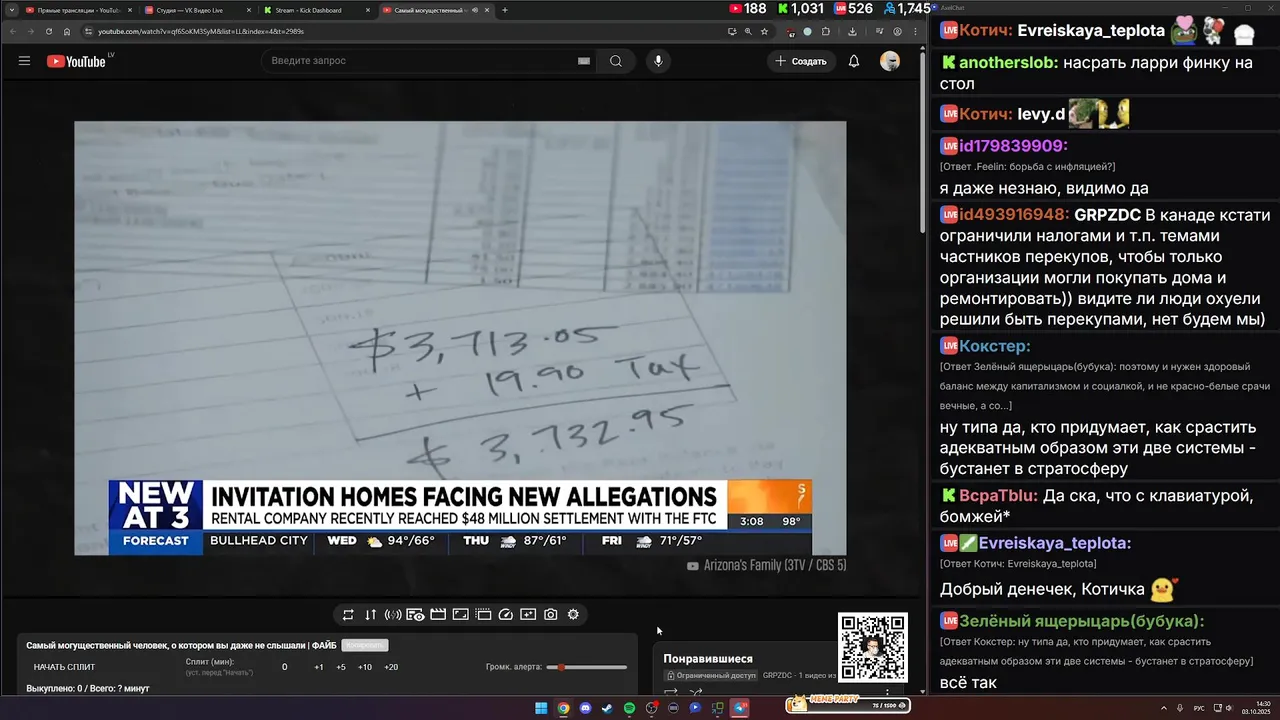Open the Понравившиеся playlist title
1280x720 pixels.
[708, 659]
